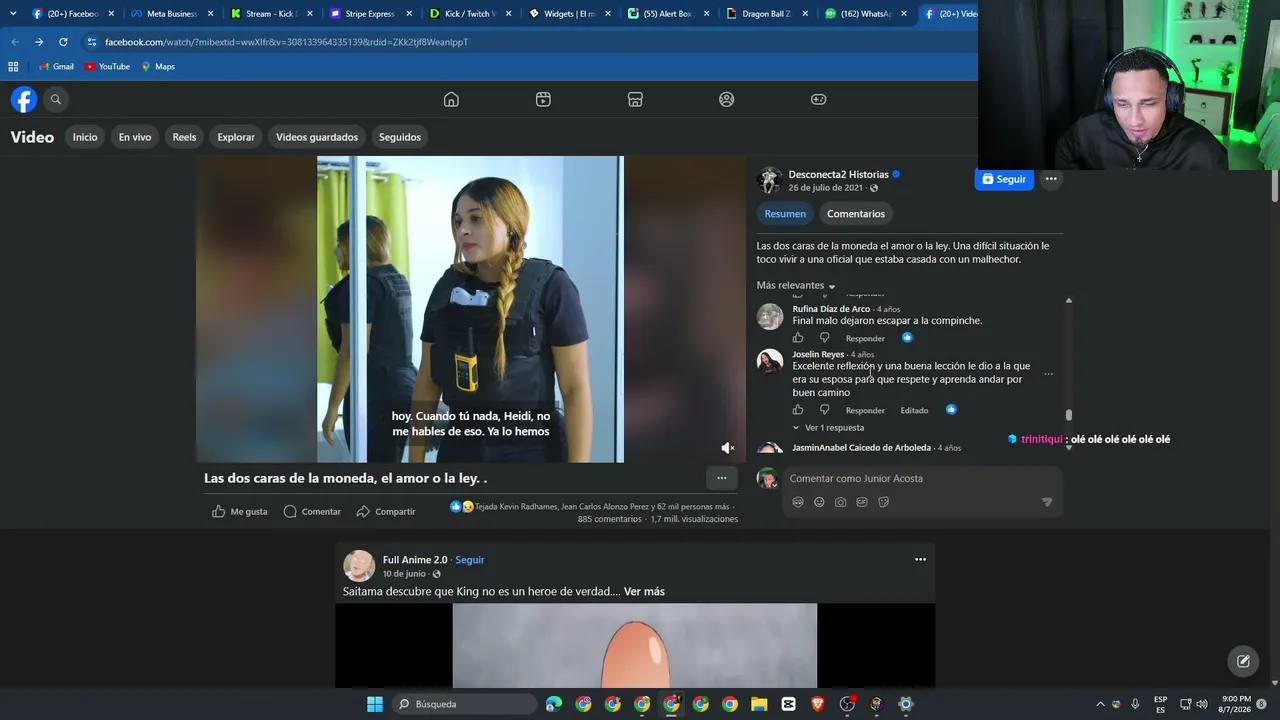Unmute the video with the speaker icon
The height and width of the screenshot is (720, 1280).
pyautogui.click(x=728, y=448)
